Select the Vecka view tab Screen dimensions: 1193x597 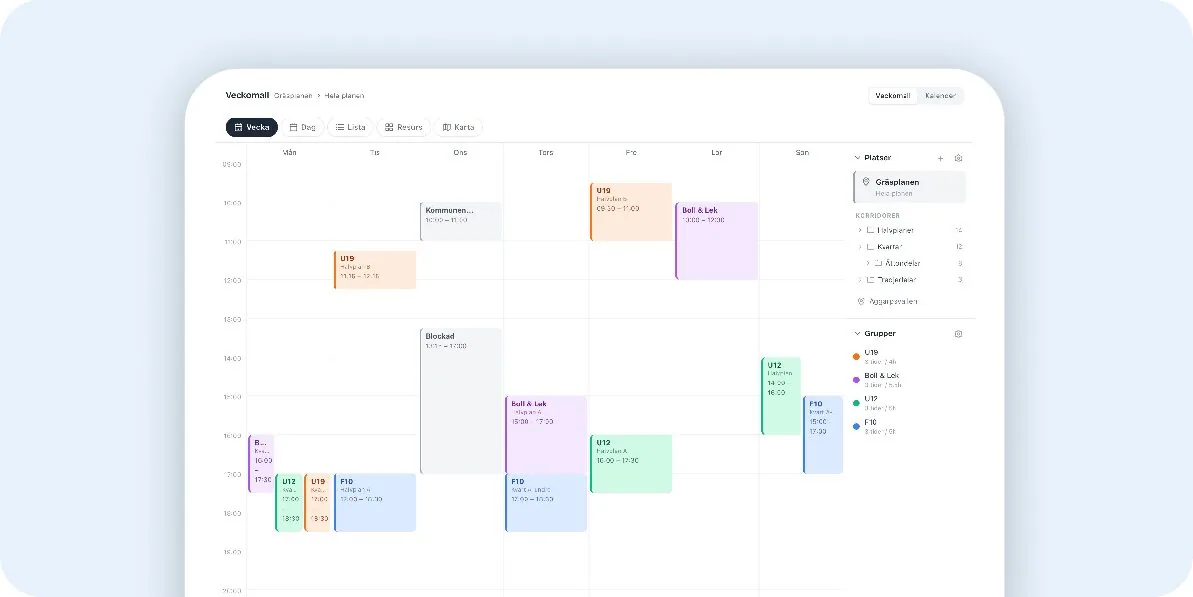252,127
